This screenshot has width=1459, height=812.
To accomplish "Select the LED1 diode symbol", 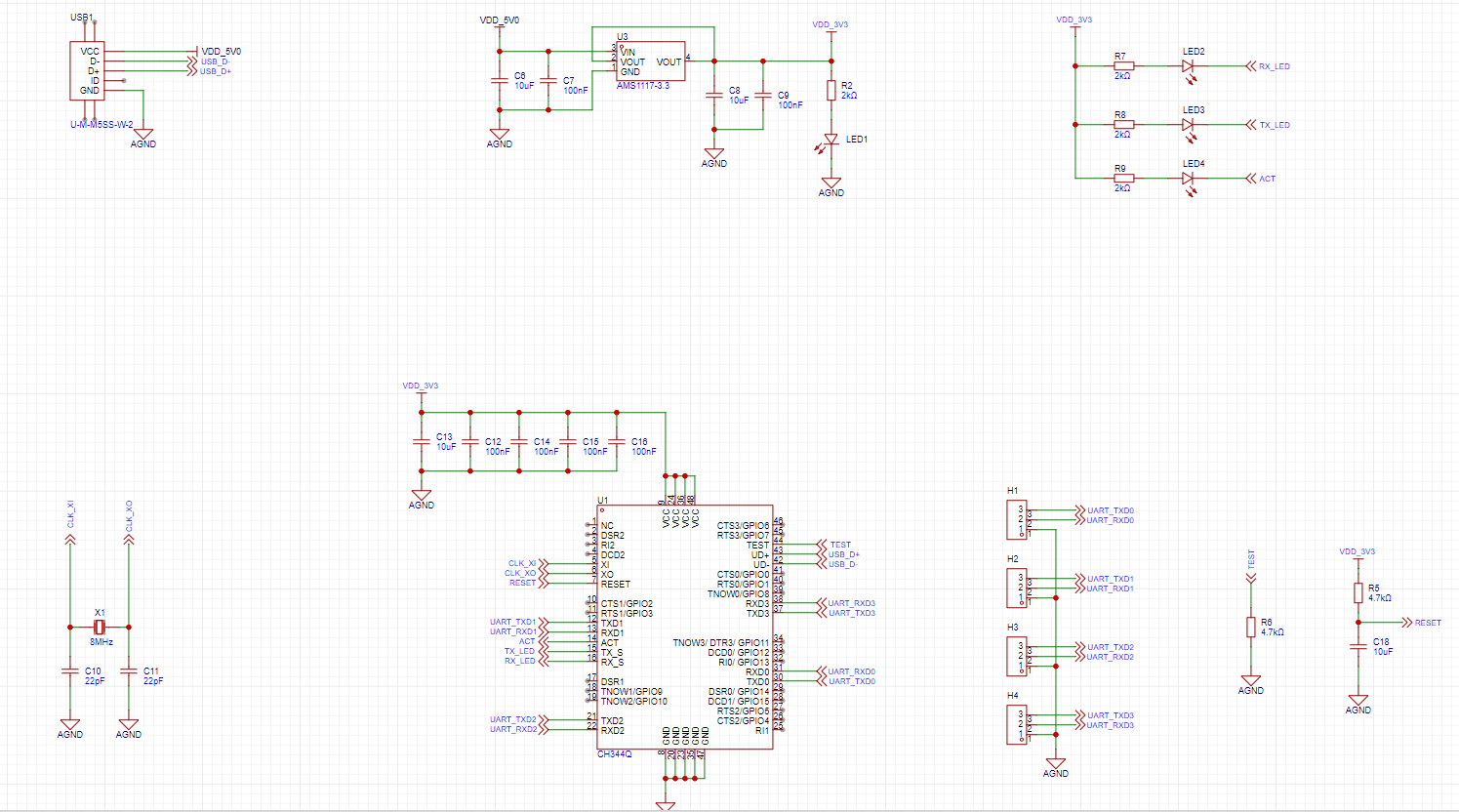I will point(830,142).
